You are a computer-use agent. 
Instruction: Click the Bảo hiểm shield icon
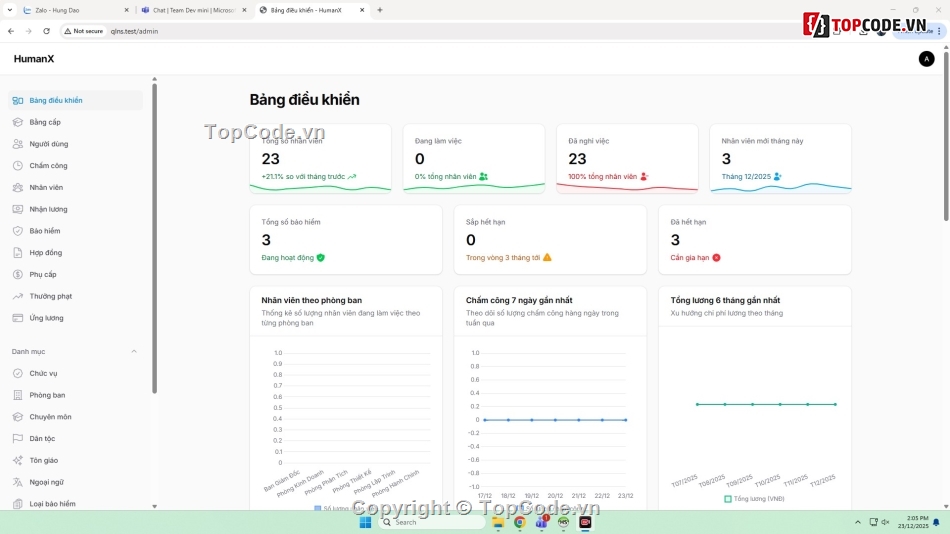click(18, 231)
